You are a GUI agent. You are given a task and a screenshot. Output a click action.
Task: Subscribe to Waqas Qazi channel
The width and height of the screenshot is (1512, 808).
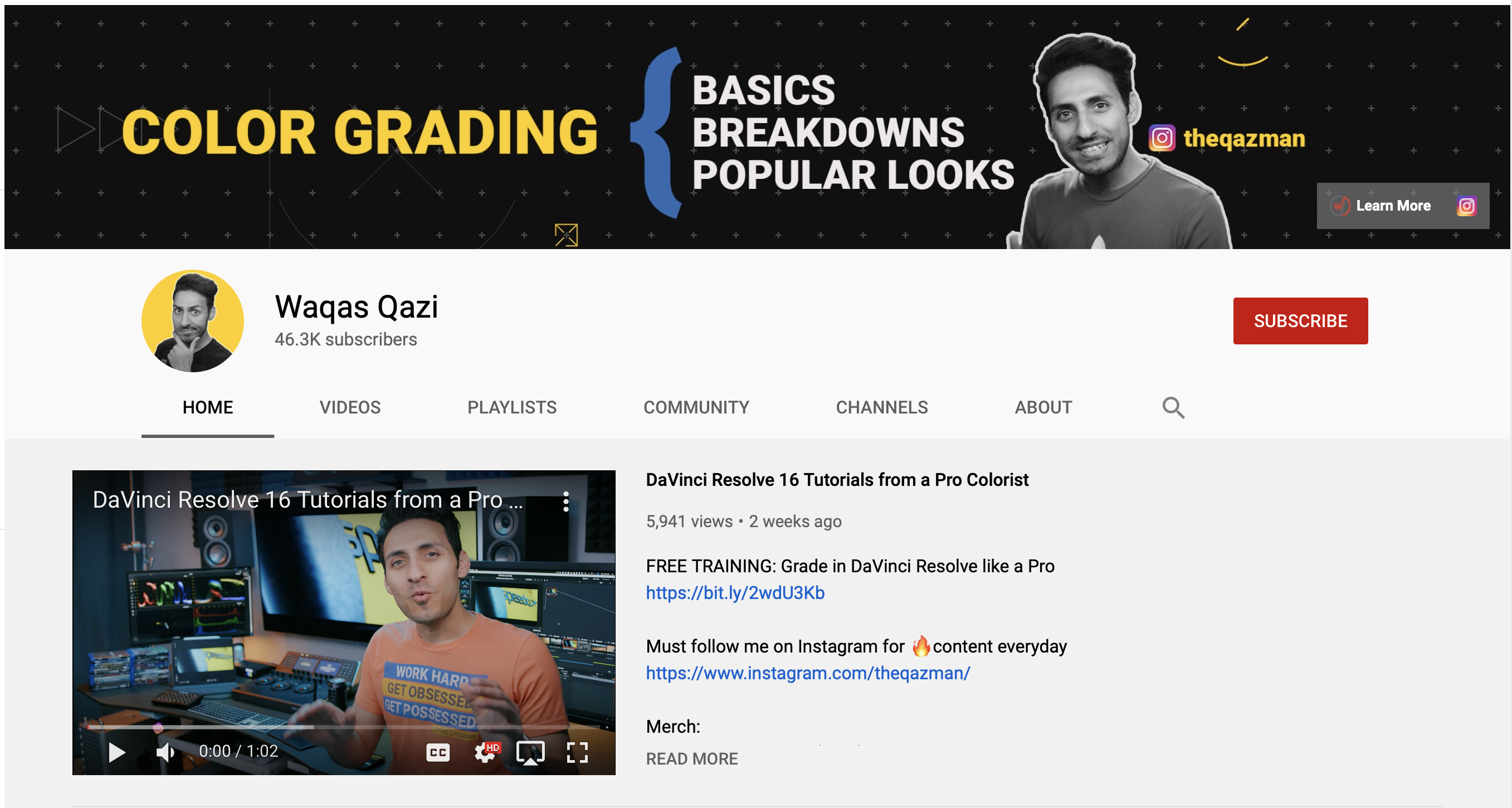(x=1300, y=320)
